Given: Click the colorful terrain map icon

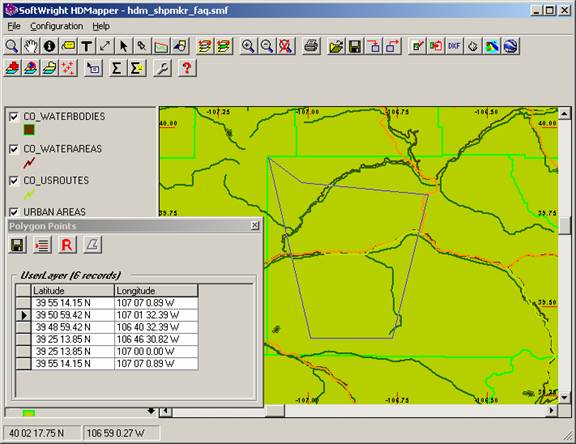Looking at the screenshot, I should click(492, 46).
